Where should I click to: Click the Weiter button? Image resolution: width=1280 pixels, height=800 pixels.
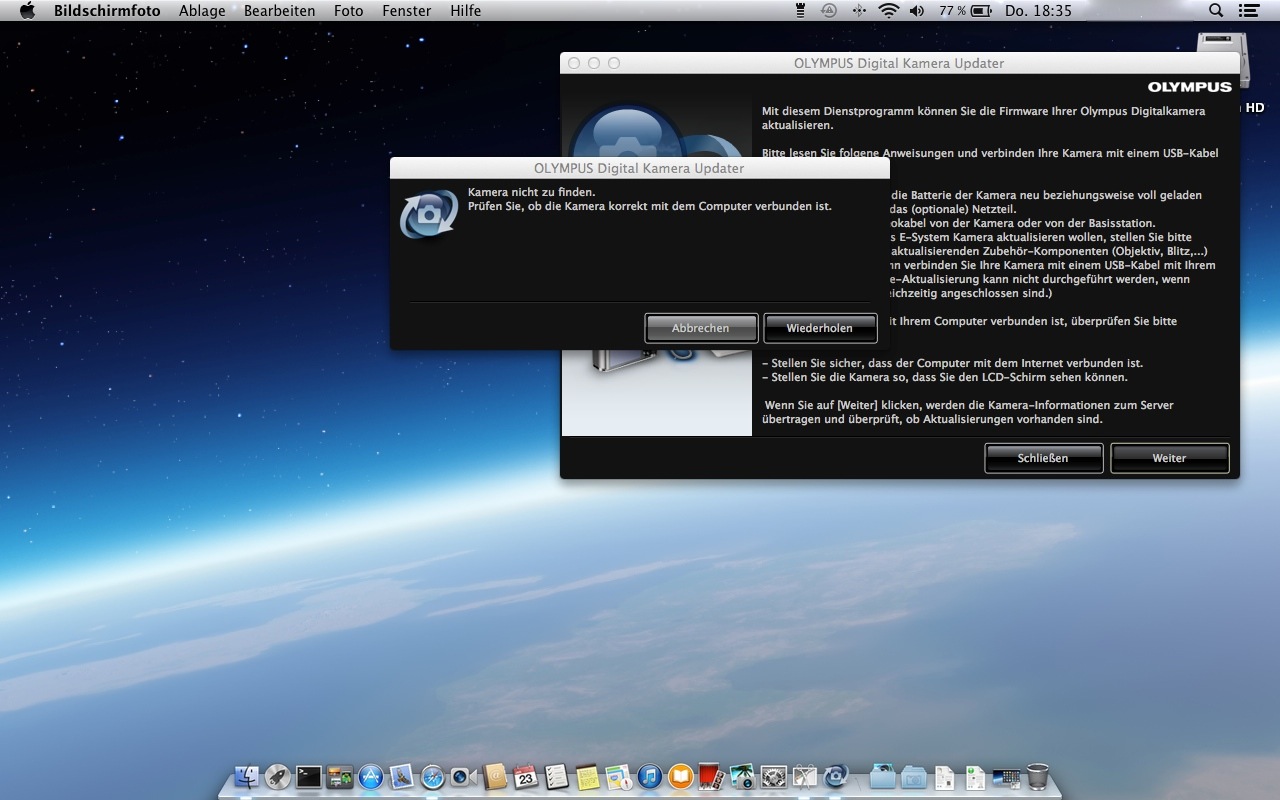click(1169, 458)
